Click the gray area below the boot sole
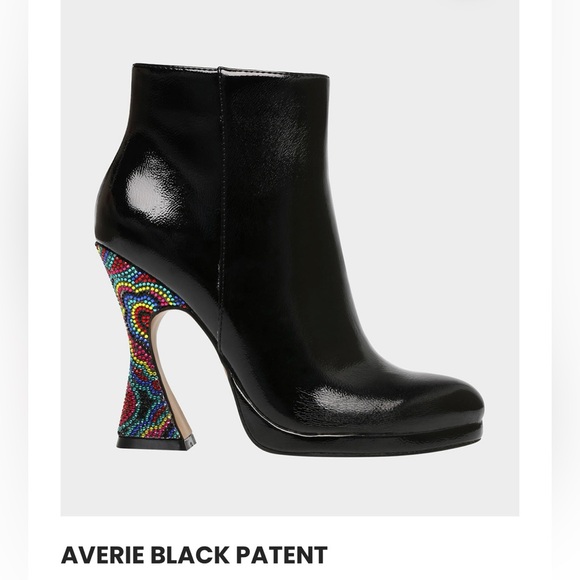 (290, 485)
